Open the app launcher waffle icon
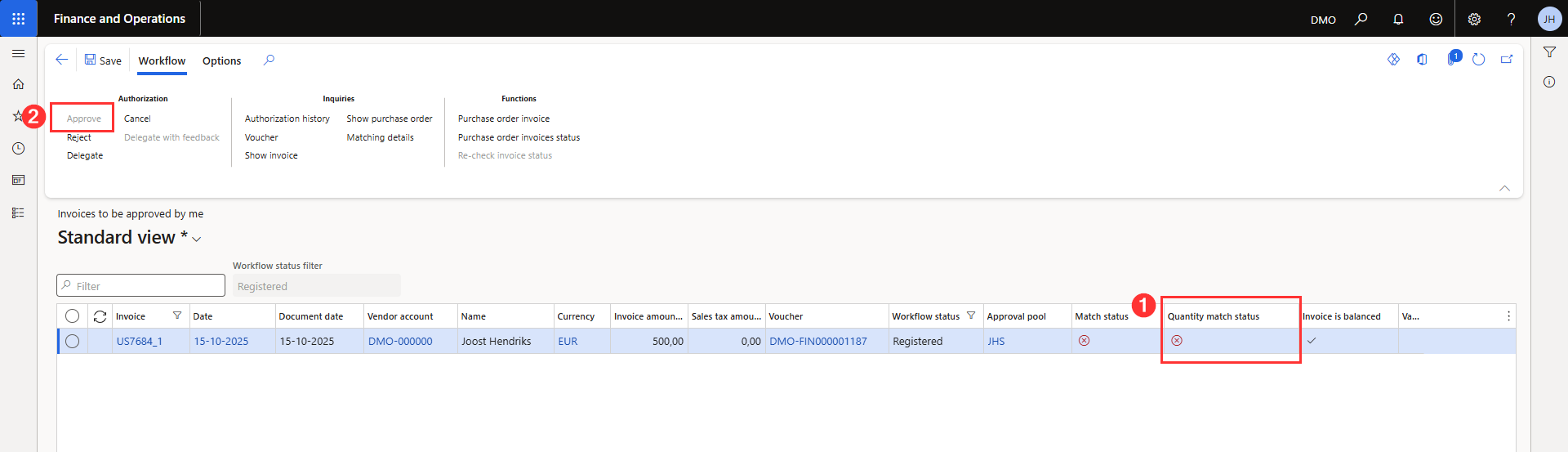The height and width of the screenshot is (452, 1568). (18, 18)
